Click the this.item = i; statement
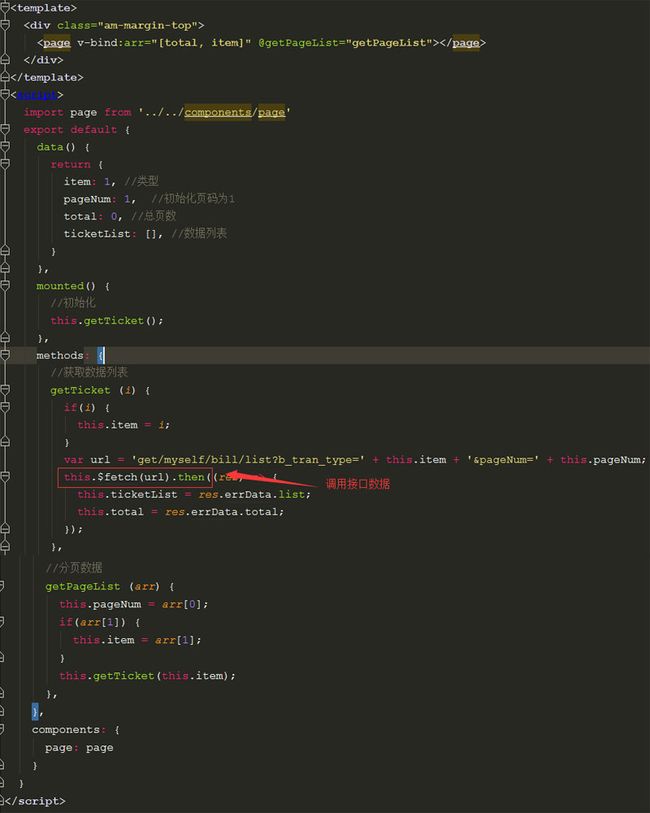 pyautogui.click(x=123, y=425)
